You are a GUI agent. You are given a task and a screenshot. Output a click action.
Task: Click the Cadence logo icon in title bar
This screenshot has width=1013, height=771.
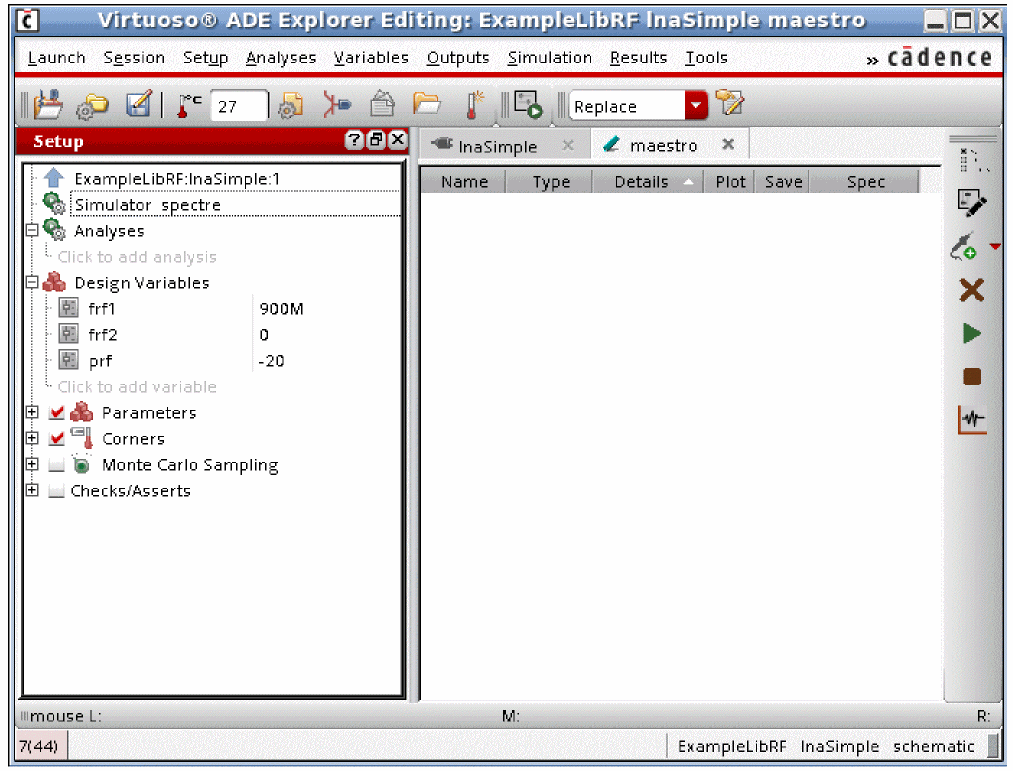coord(28,21)
